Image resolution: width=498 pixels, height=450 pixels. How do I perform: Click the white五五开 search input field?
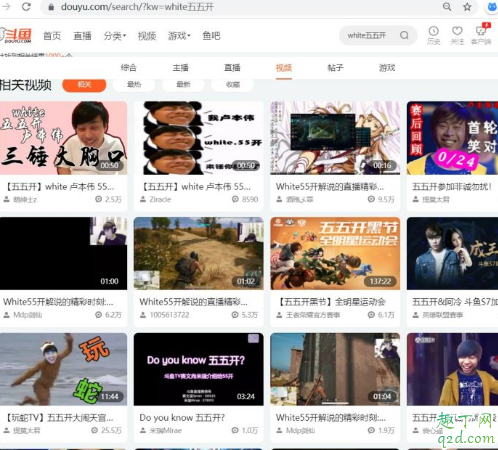[367, 35]
